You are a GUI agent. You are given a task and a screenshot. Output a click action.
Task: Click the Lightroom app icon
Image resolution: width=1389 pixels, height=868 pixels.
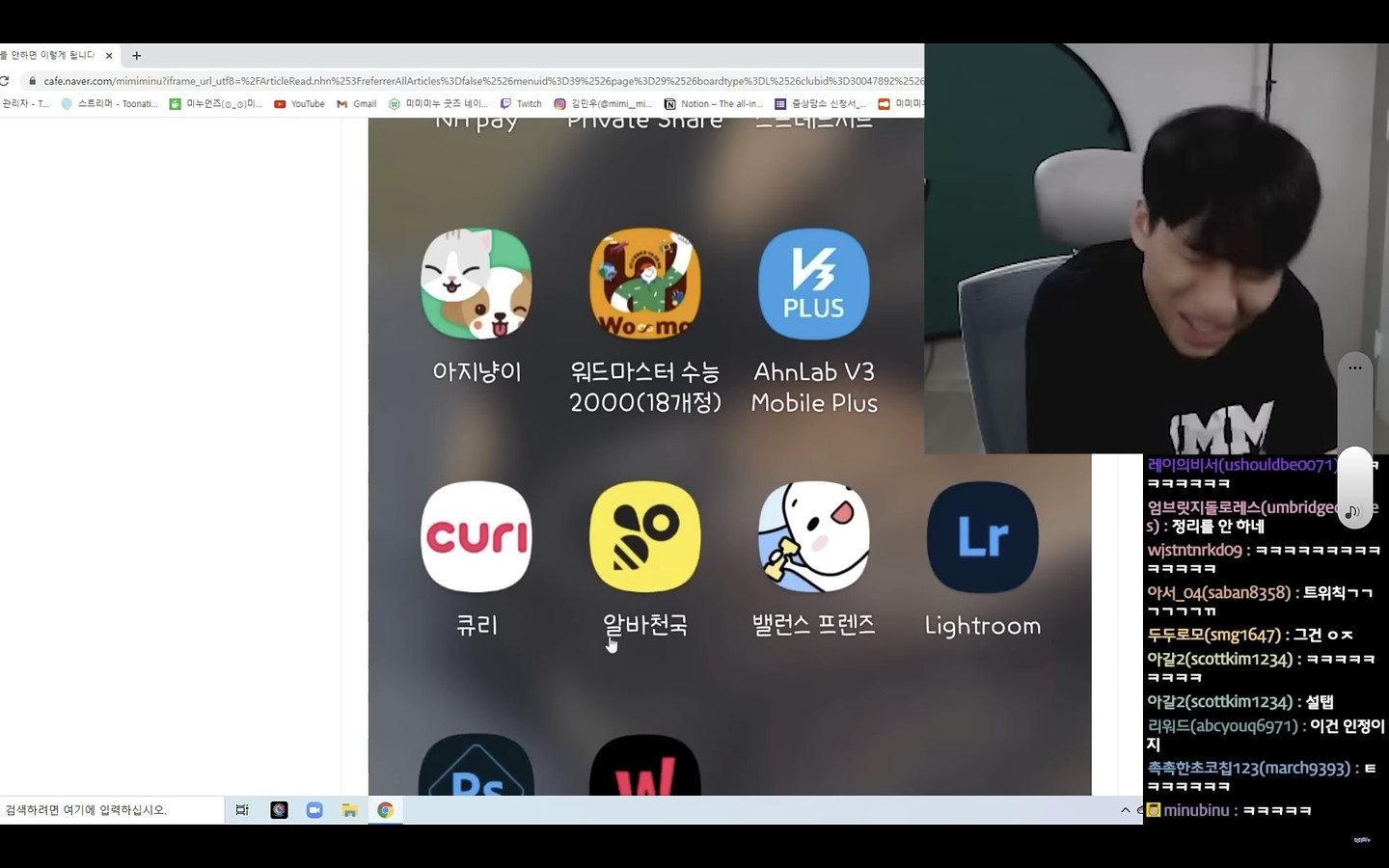click(982, 537)
